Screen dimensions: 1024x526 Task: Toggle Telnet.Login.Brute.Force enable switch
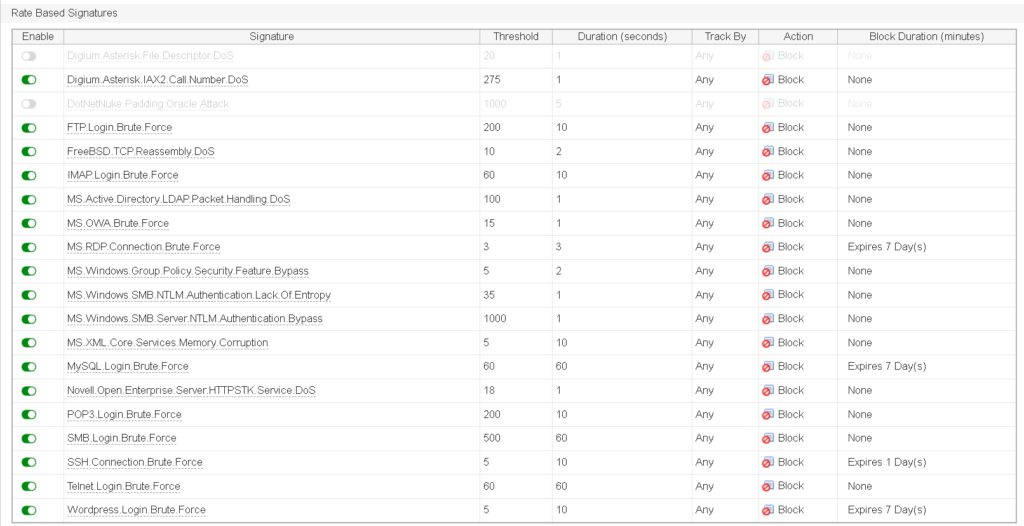(29, 487)
